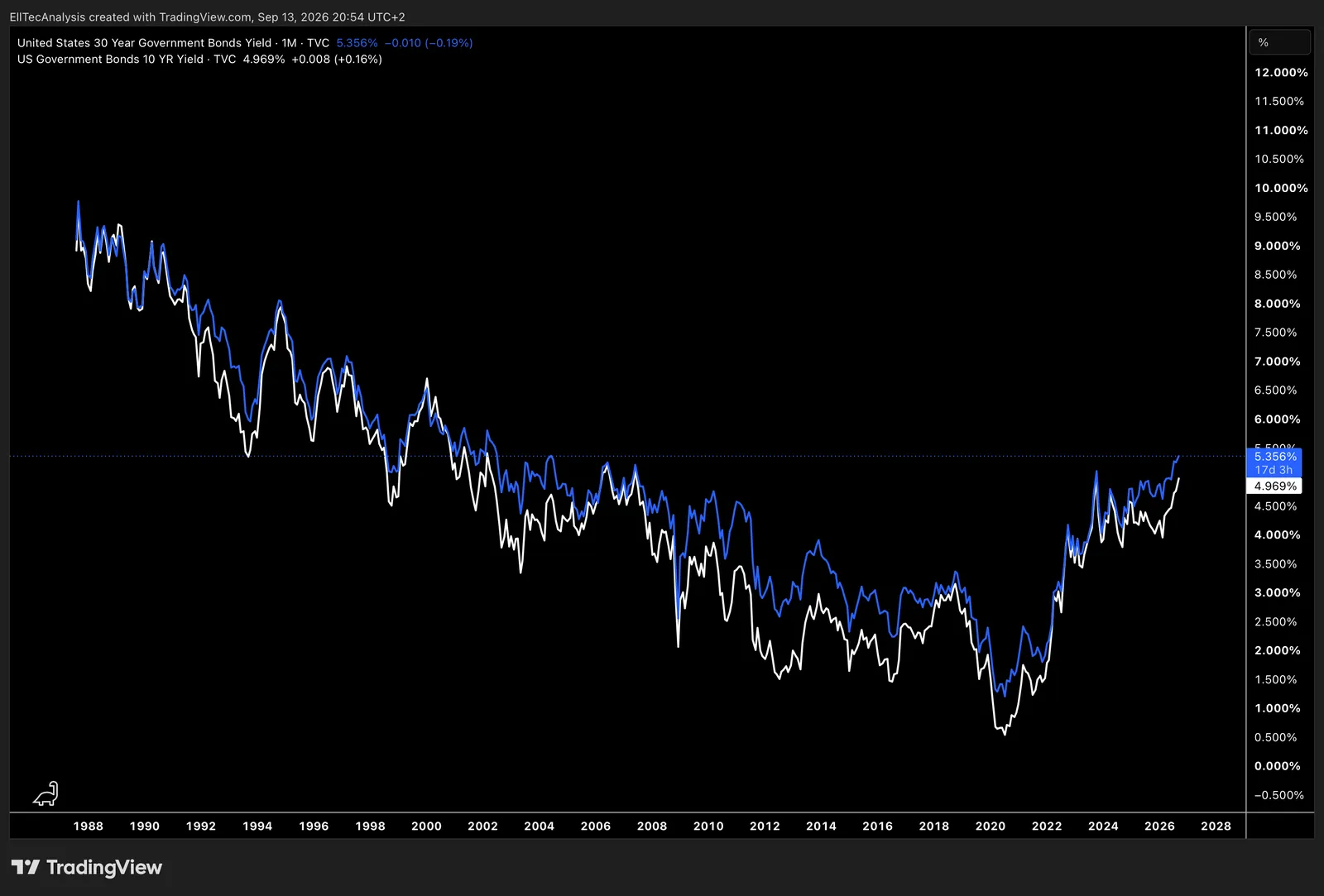Click the 2020 year on the time axis

pyautogui.click(x=991, y=826)
